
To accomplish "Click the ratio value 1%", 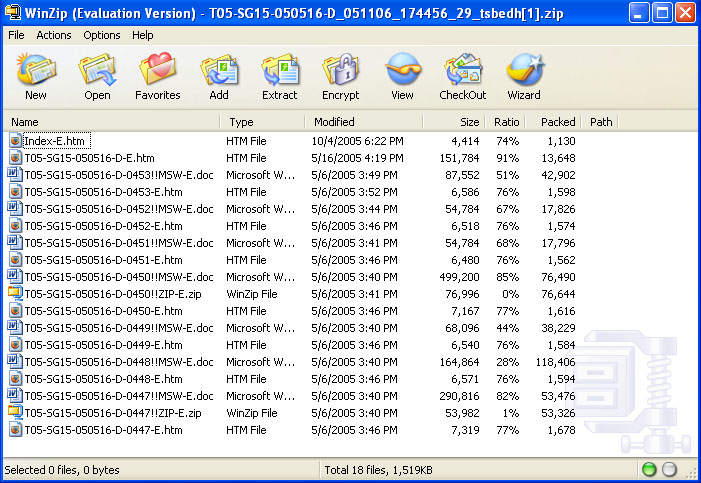I will point(510,413).
